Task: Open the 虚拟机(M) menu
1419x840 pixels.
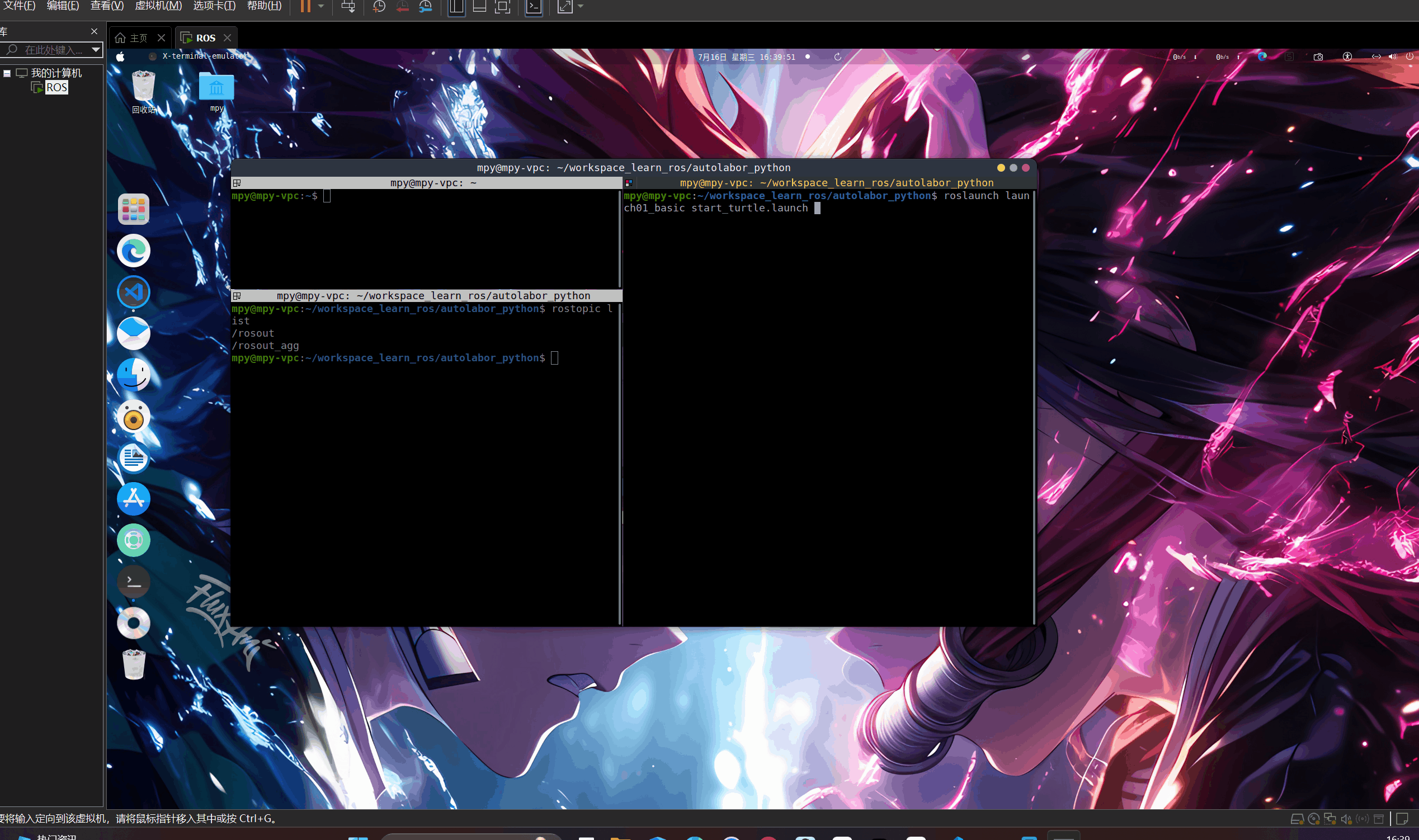Action: (x=158, y=6)
